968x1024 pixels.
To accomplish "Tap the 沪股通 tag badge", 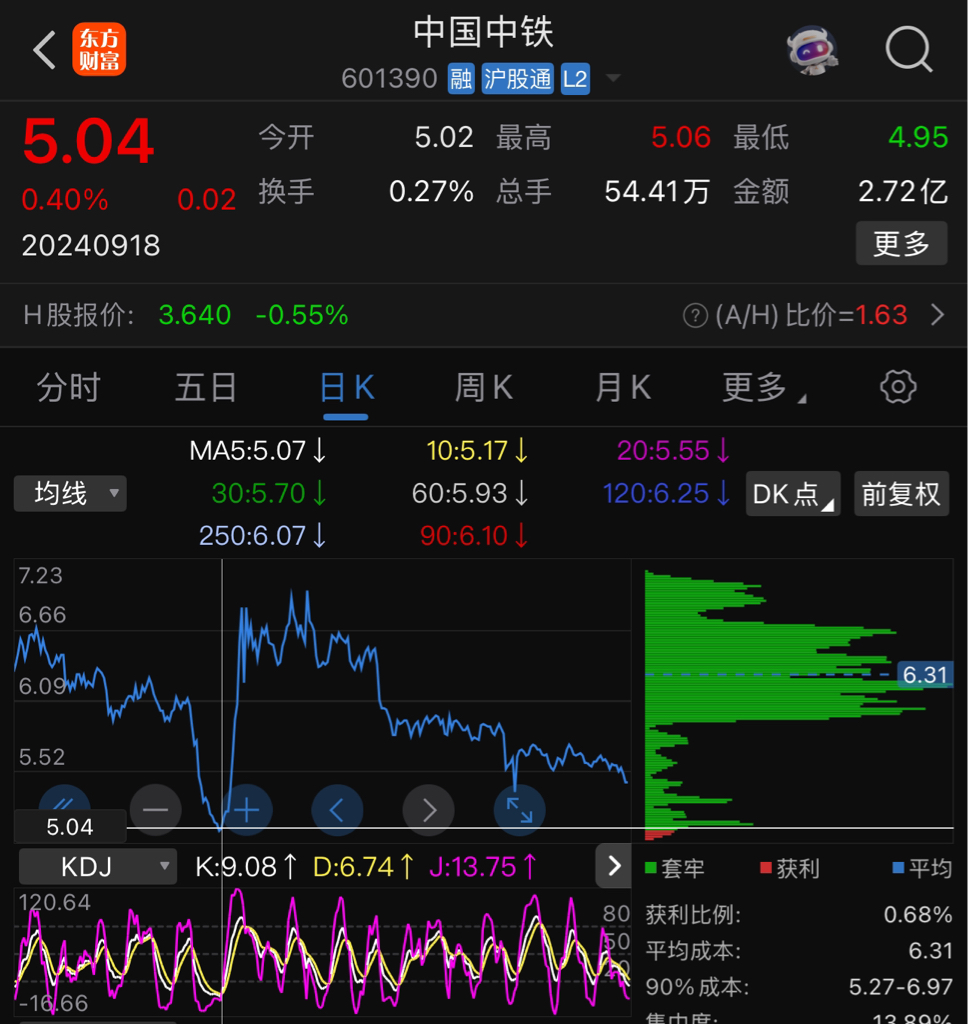I will 518,79.
